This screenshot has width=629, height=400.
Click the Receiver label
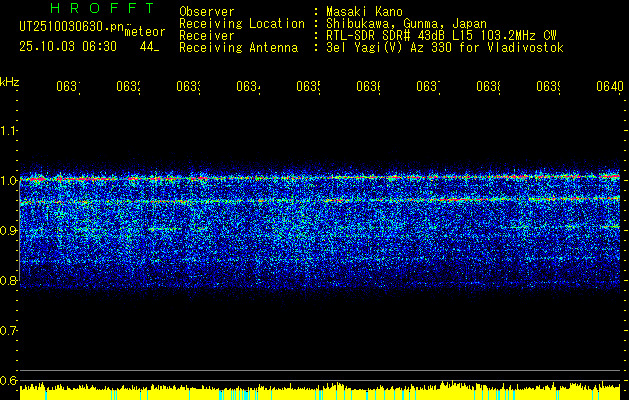[207, 36]
